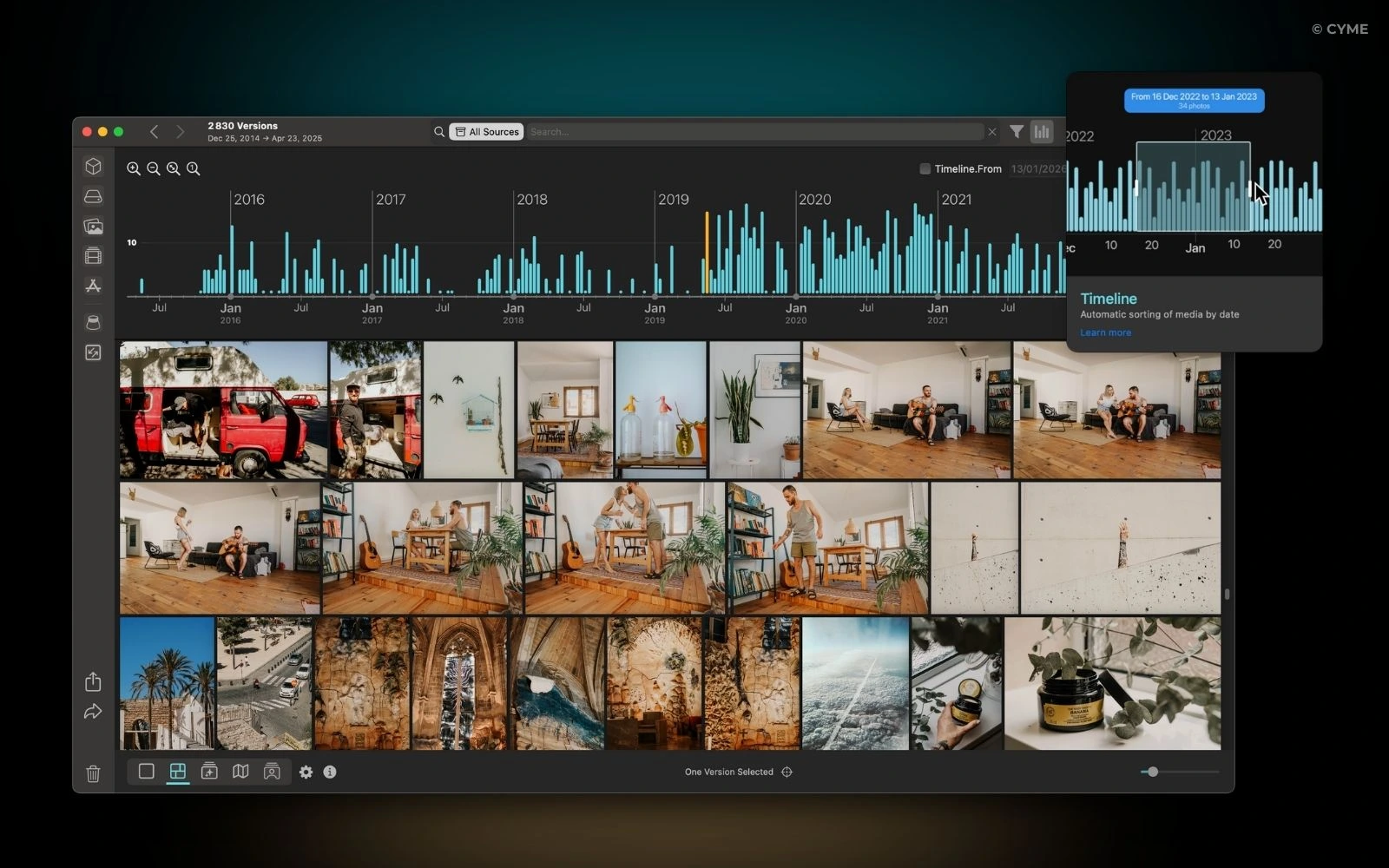Open the filter funnel icon
The height and width of the screenshot is (868, 1389).
(1016, 131)
